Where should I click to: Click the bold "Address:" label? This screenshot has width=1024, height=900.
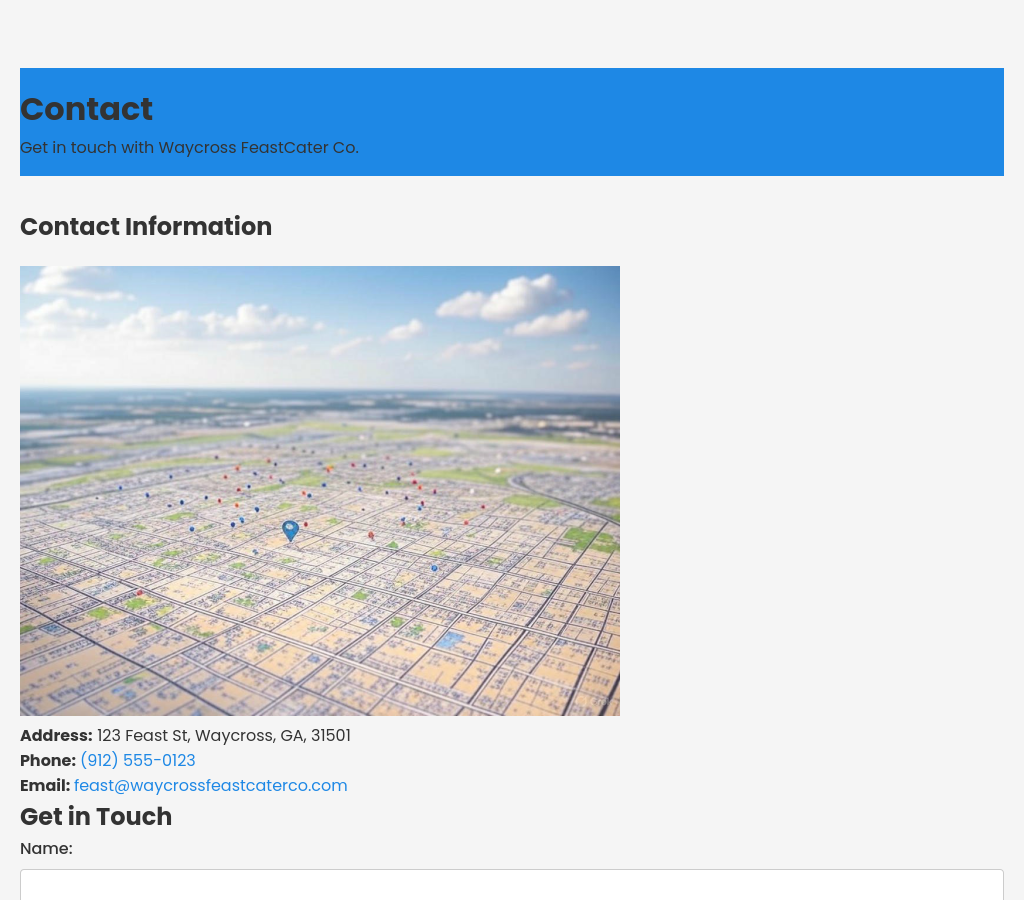(56, 736)
